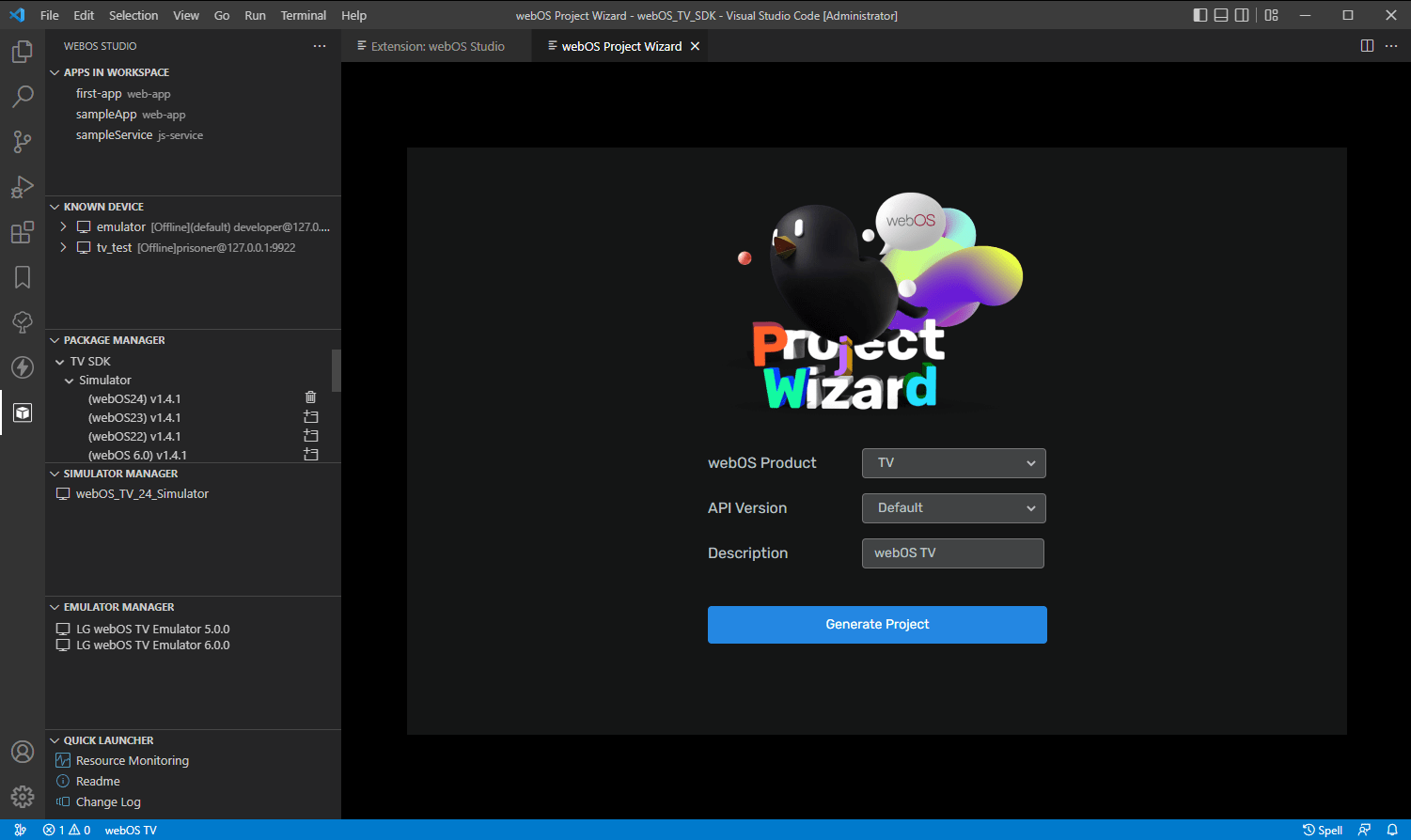The image size is (1411, 840).
Task: Collapse the Simulator tree node
Action: [70, 381]
